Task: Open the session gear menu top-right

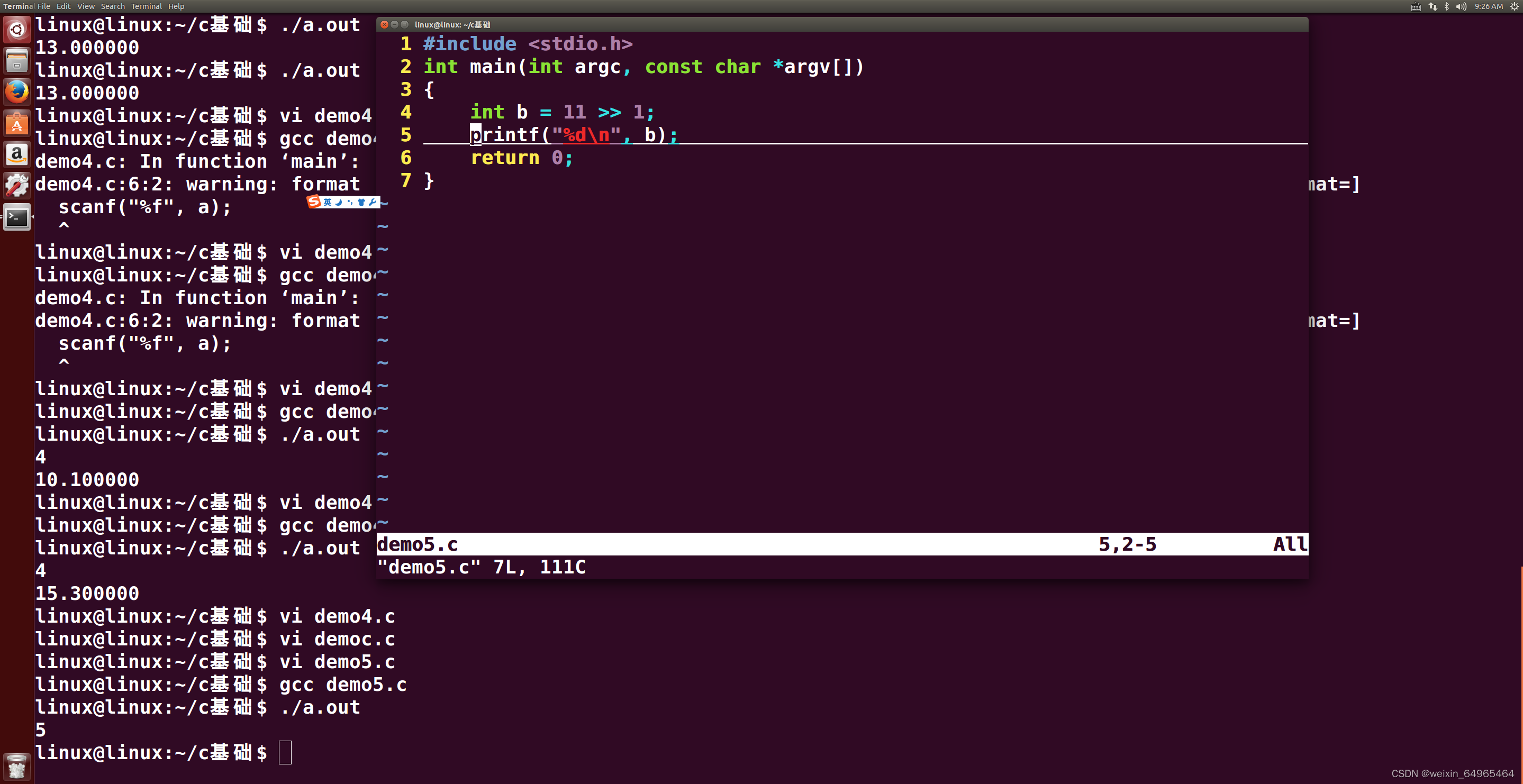Action: 1514,6
